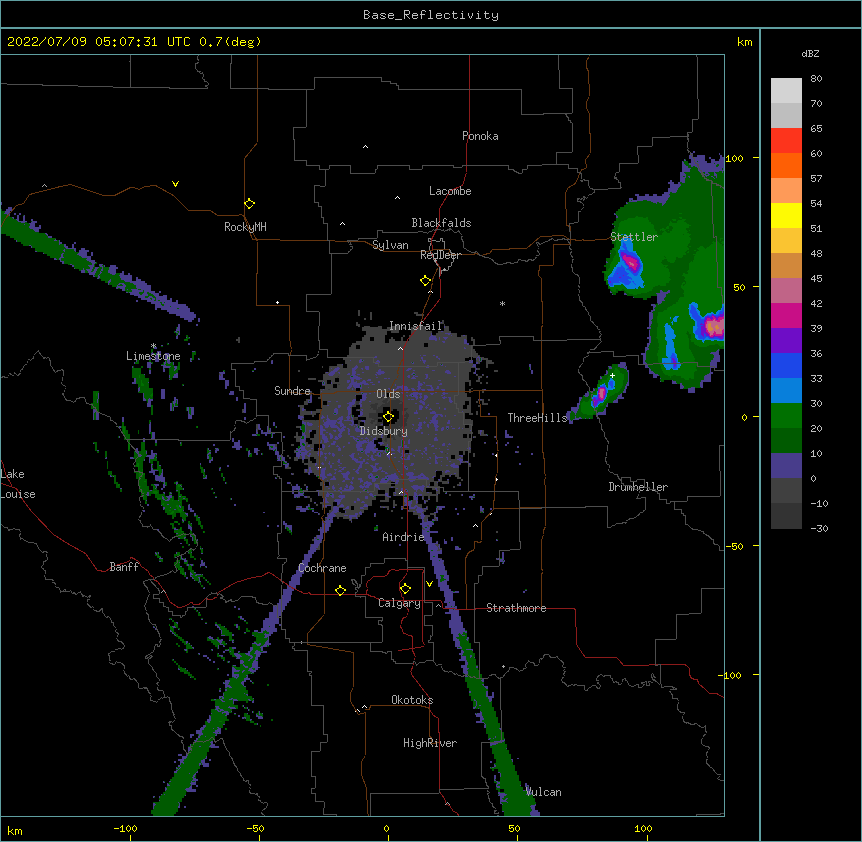
Task: Click the Blackfalds city label
Action: coord(441,223)
